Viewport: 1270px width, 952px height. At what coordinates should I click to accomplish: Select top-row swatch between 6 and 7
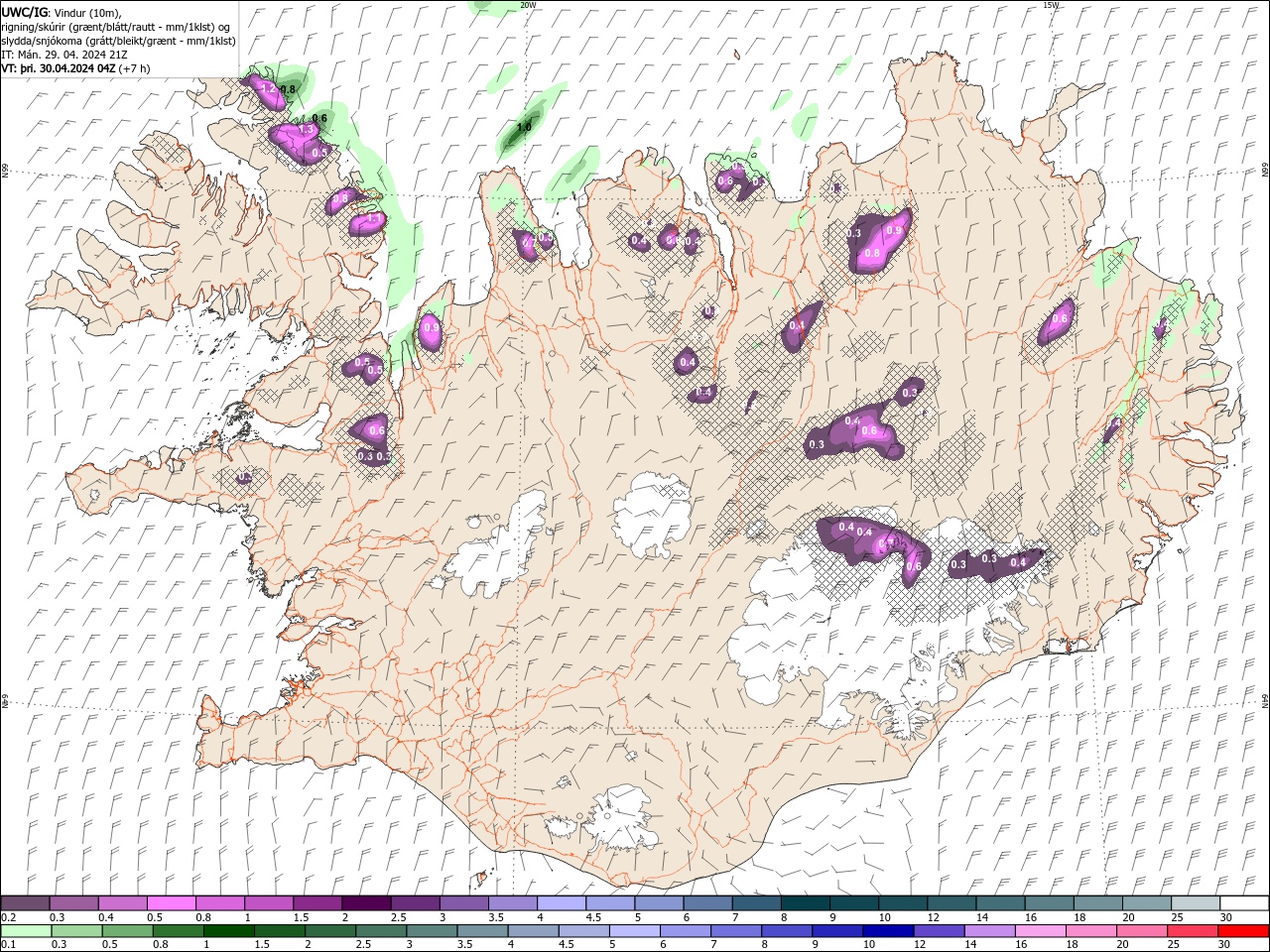point(707,903)
